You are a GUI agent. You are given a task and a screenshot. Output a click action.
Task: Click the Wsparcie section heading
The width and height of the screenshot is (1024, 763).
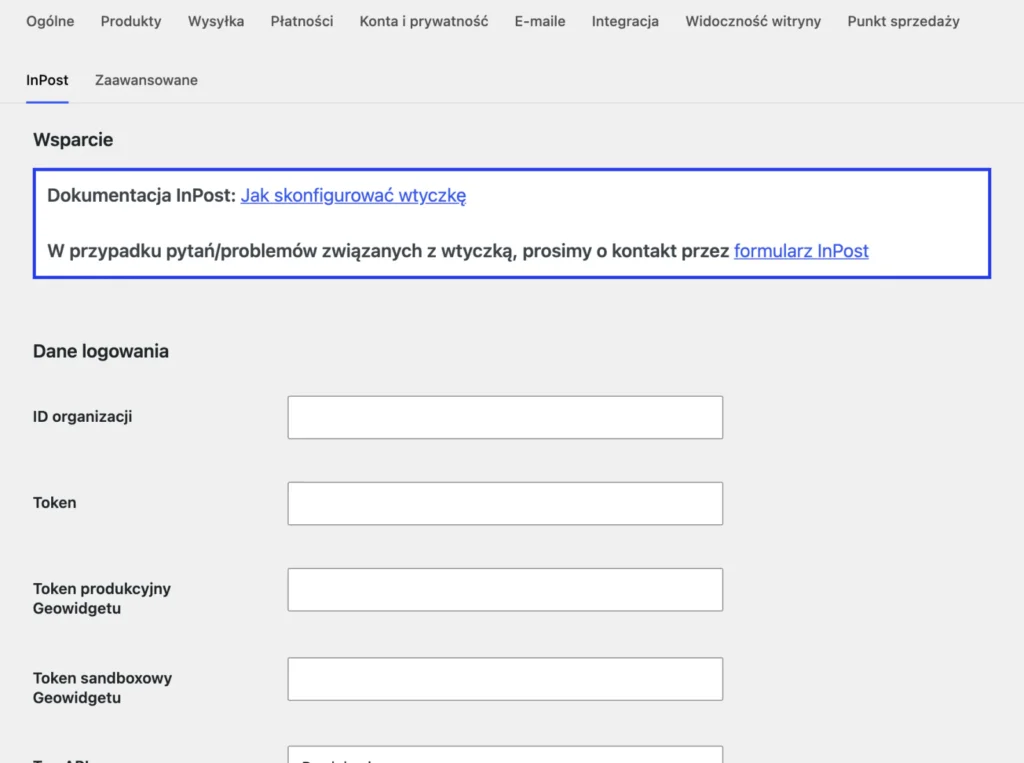(x=73, y=140)
